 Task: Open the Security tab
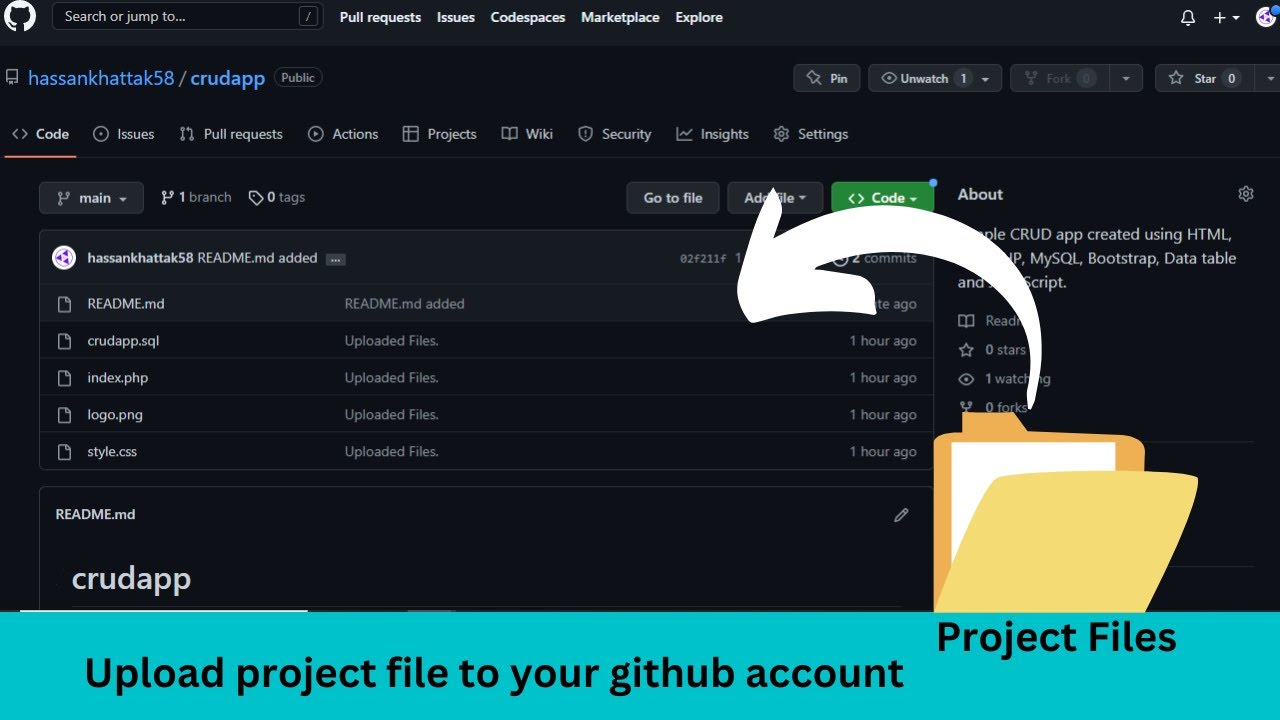click(x=614, y=134)
